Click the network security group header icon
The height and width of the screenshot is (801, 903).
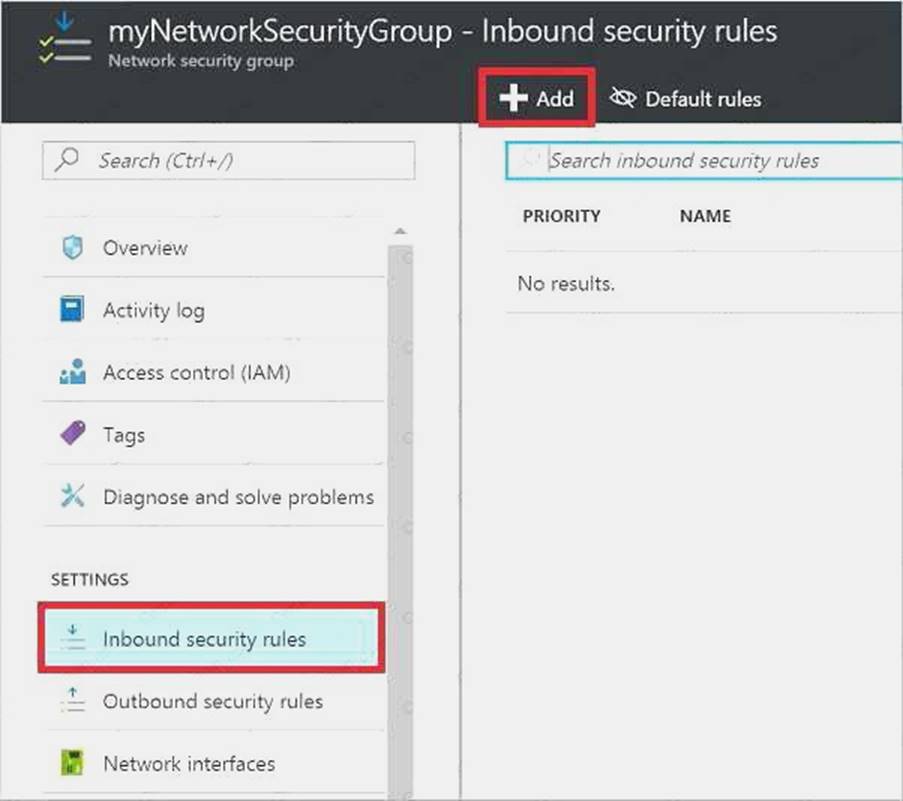(64, 39)
